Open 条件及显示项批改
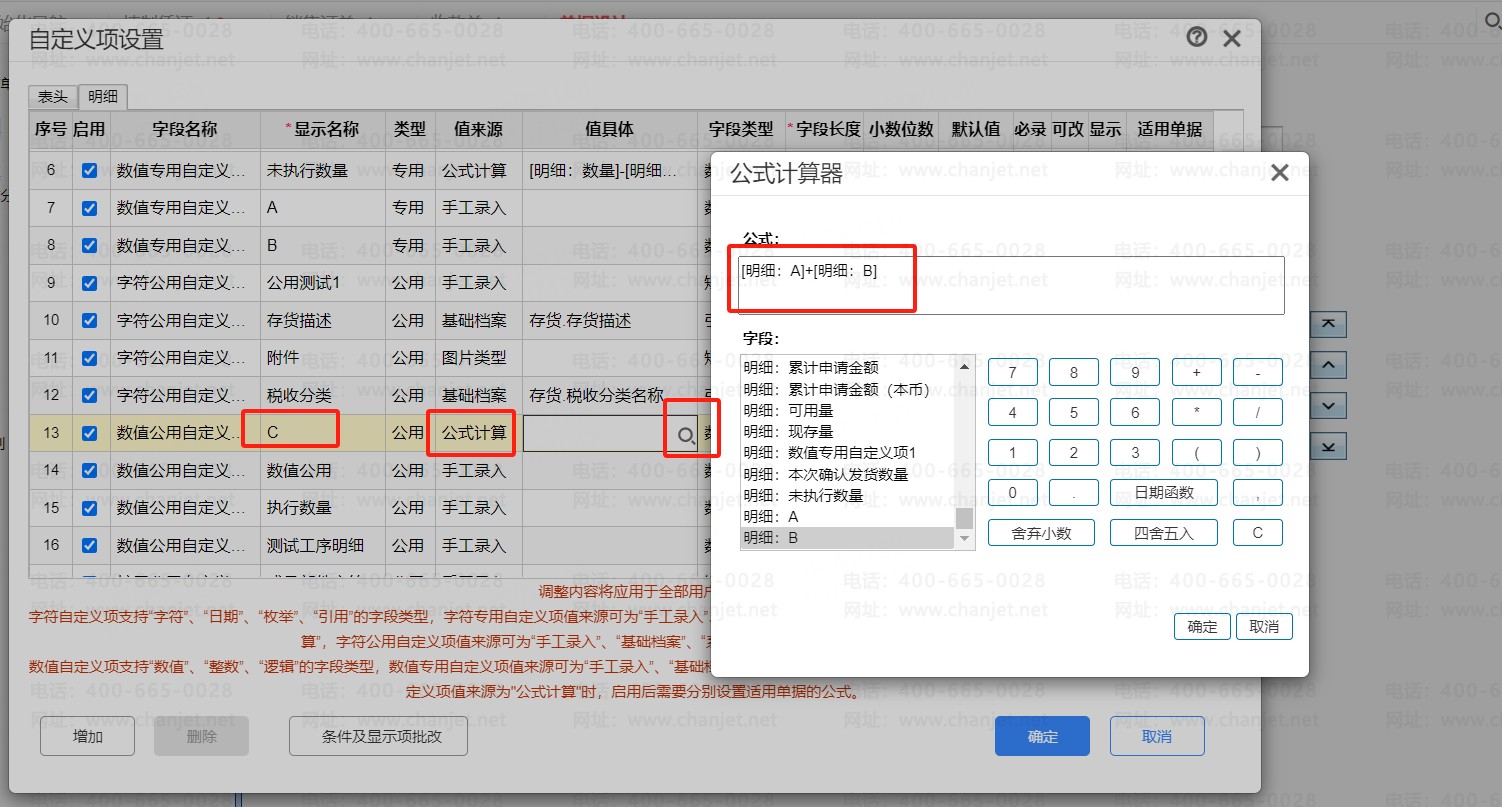The width and height of the screenshot is (1502, 807). [379, 737]
